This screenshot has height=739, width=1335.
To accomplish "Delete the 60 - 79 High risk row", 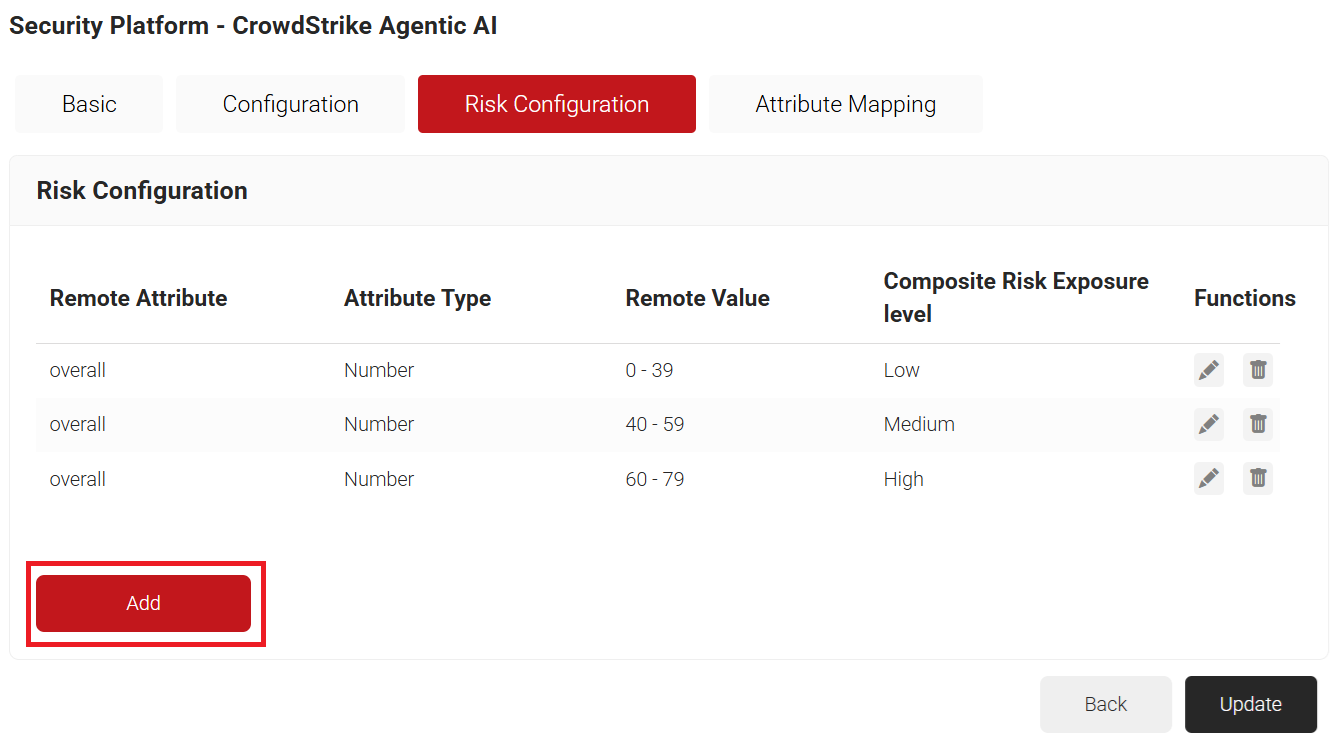I will [1258, 479].
